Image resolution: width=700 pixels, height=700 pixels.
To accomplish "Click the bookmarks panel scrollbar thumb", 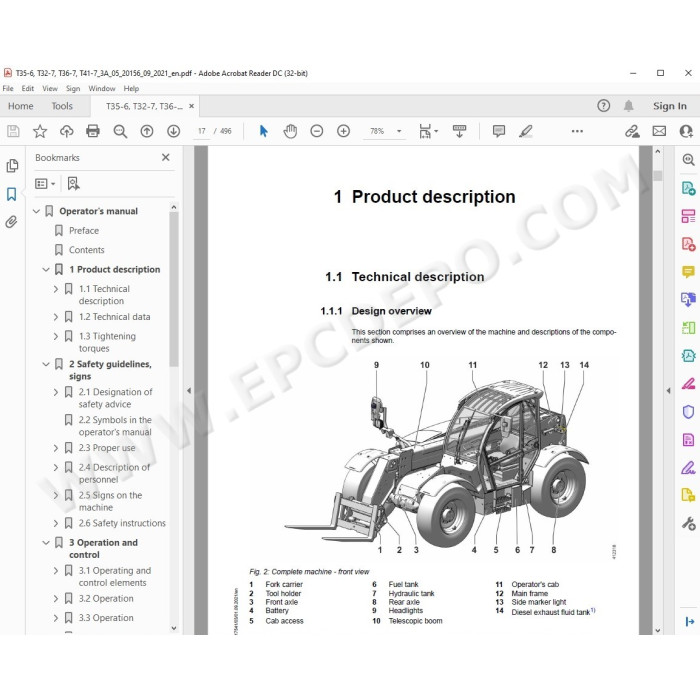I will (x=174, y=289).
